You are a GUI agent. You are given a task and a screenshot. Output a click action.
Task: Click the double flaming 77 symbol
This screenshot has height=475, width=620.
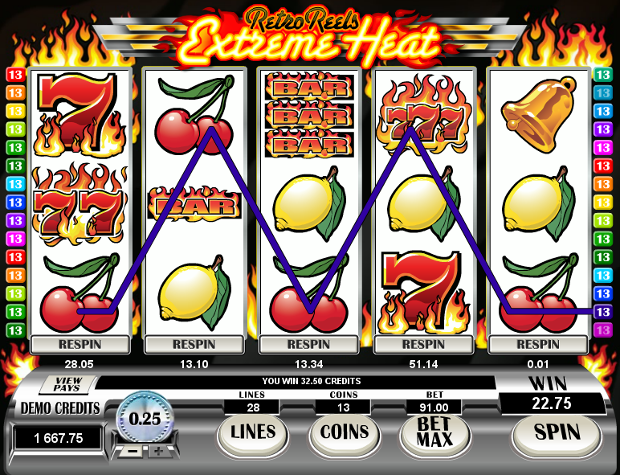tap(79, 204)
